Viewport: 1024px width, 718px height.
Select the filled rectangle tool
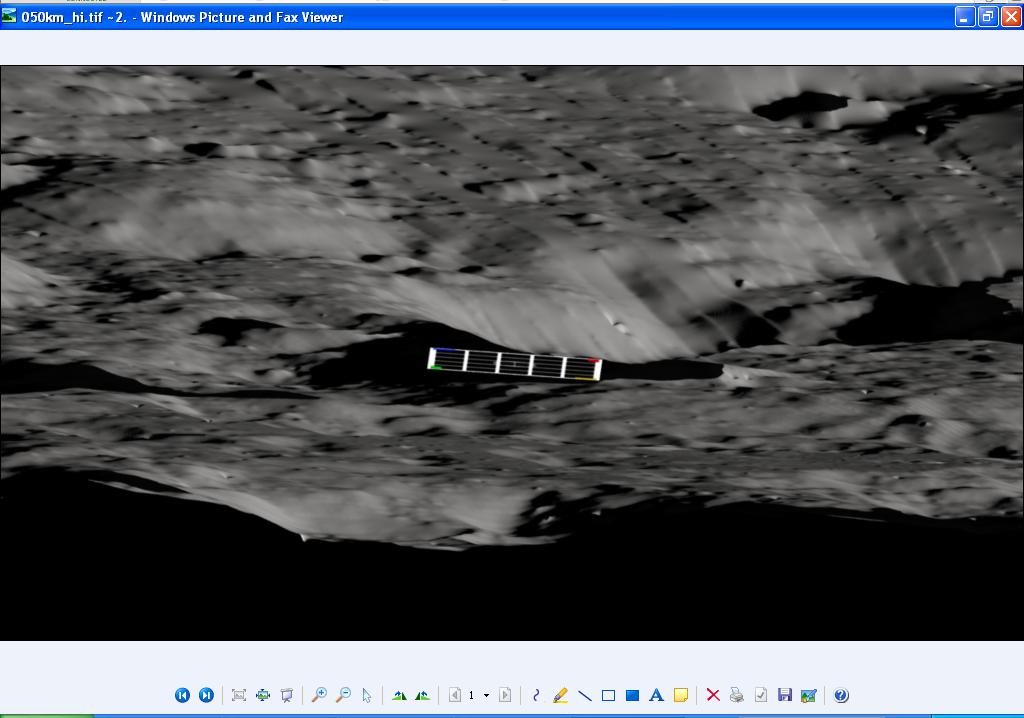(632, 695)
